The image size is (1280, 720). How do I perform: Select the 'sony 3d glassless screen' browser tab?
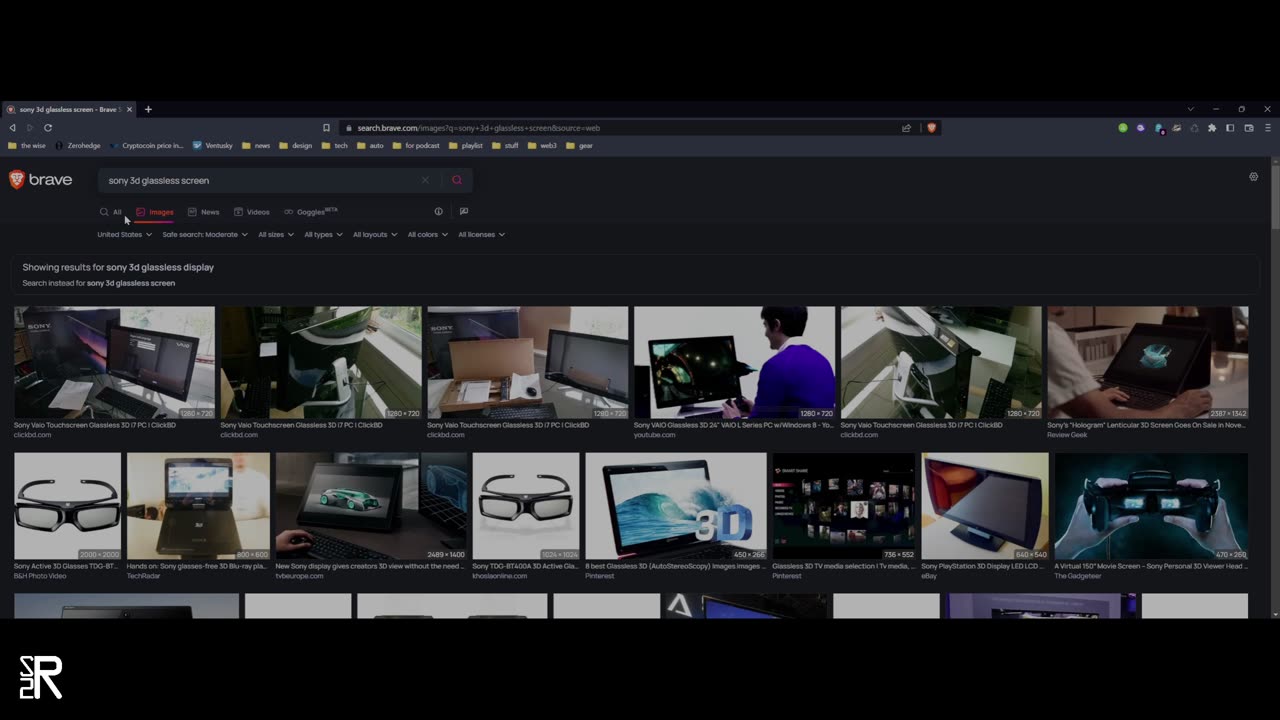[66, 109]
